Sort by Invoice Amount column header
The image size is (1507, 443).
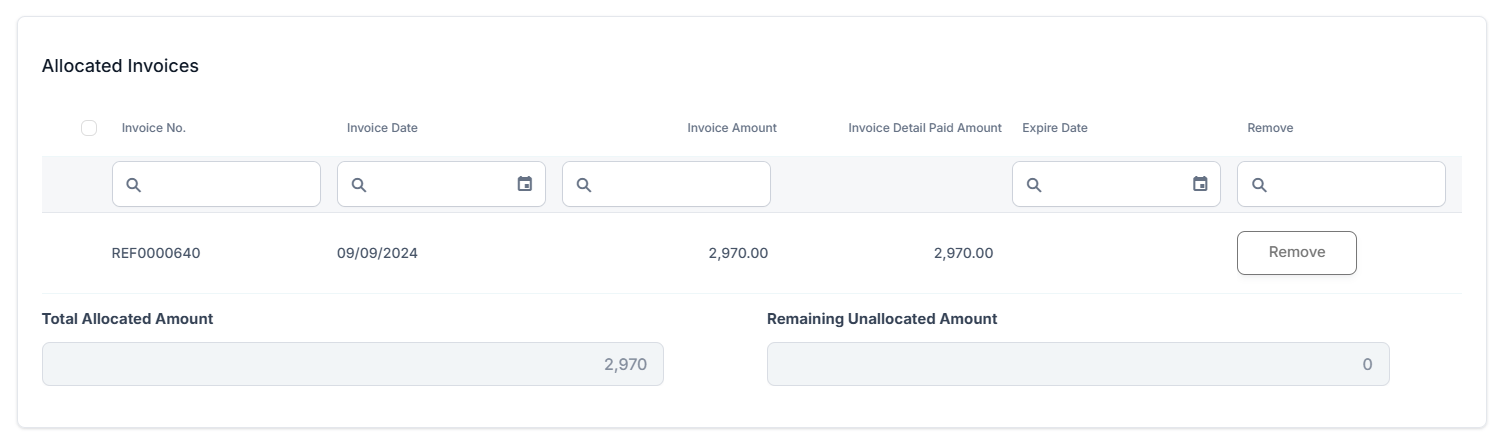click(731, 128)
